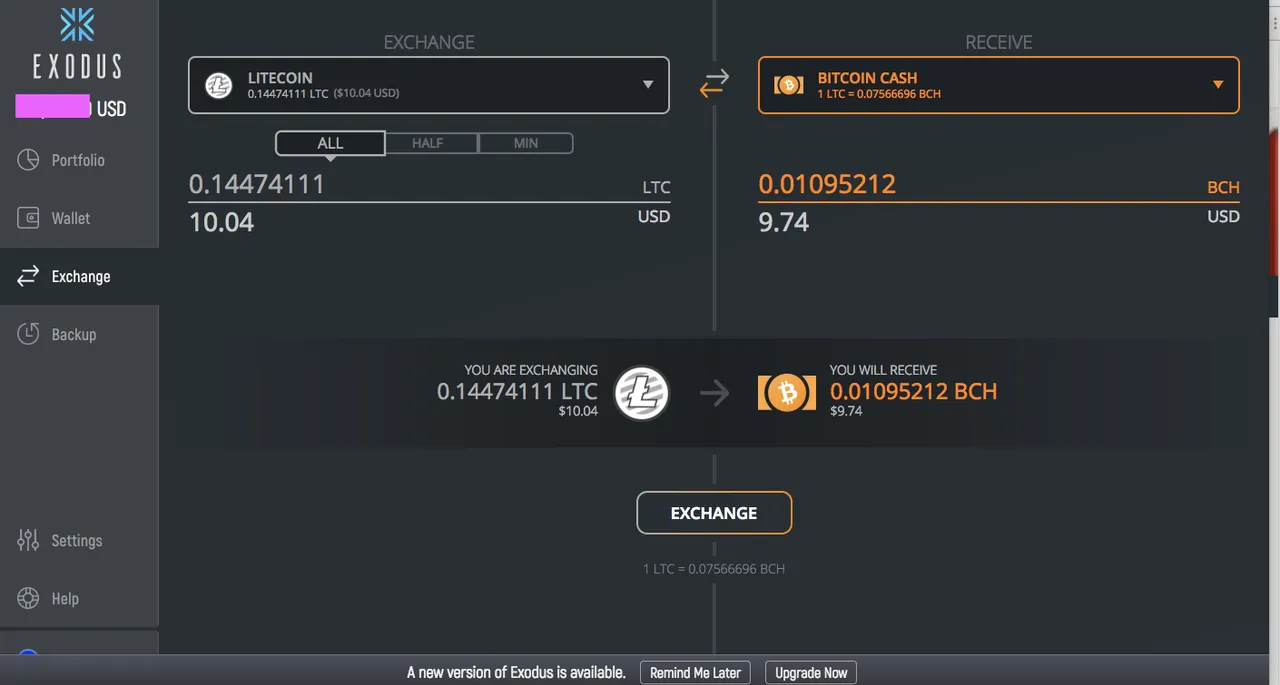
Task: Click the $9.74 value in summary
Action: [x=846, y=411]
